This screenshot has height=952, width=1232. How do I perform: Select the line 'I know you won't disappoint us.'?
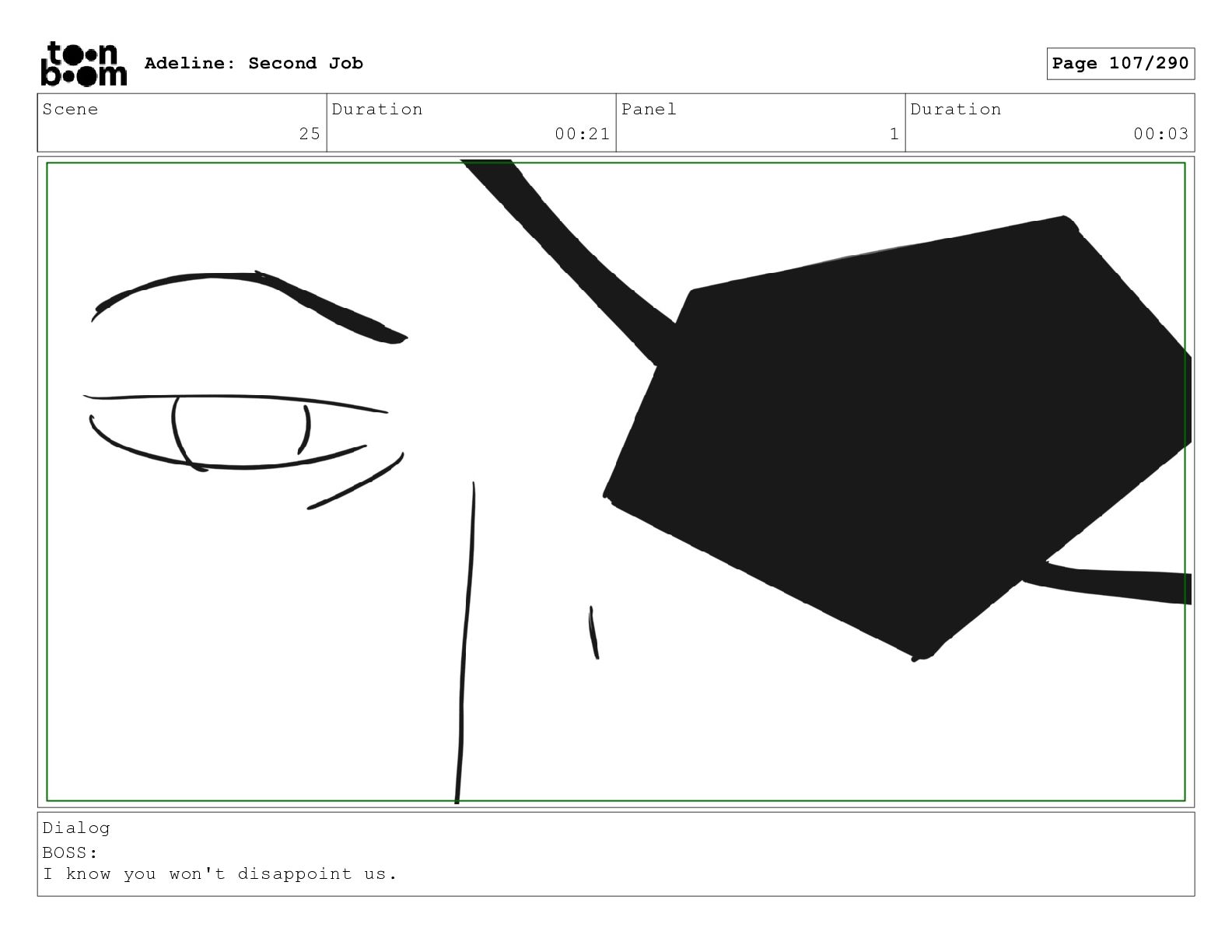pos(220,873)
